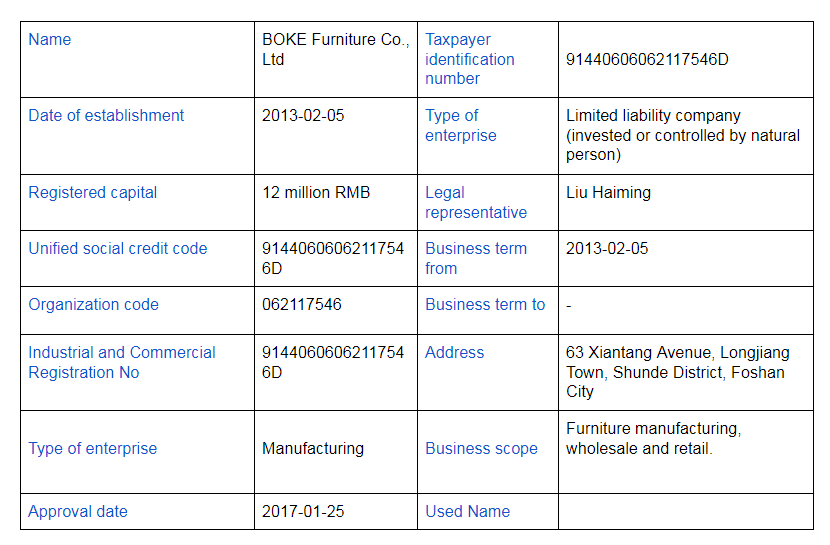Select the Xiantang Avenue address text
Viewport: 830px width, 545px height.
pos(678,372)
